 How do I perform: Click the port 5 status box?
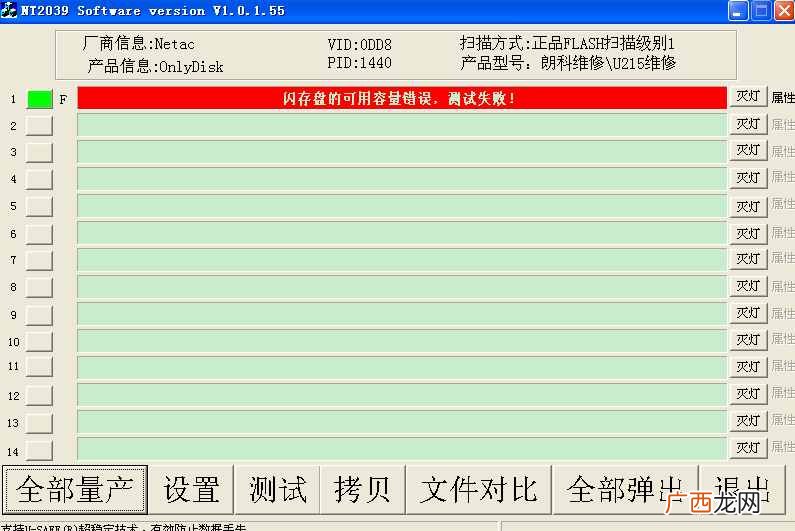pyautogui.click(x=40, y=206)
